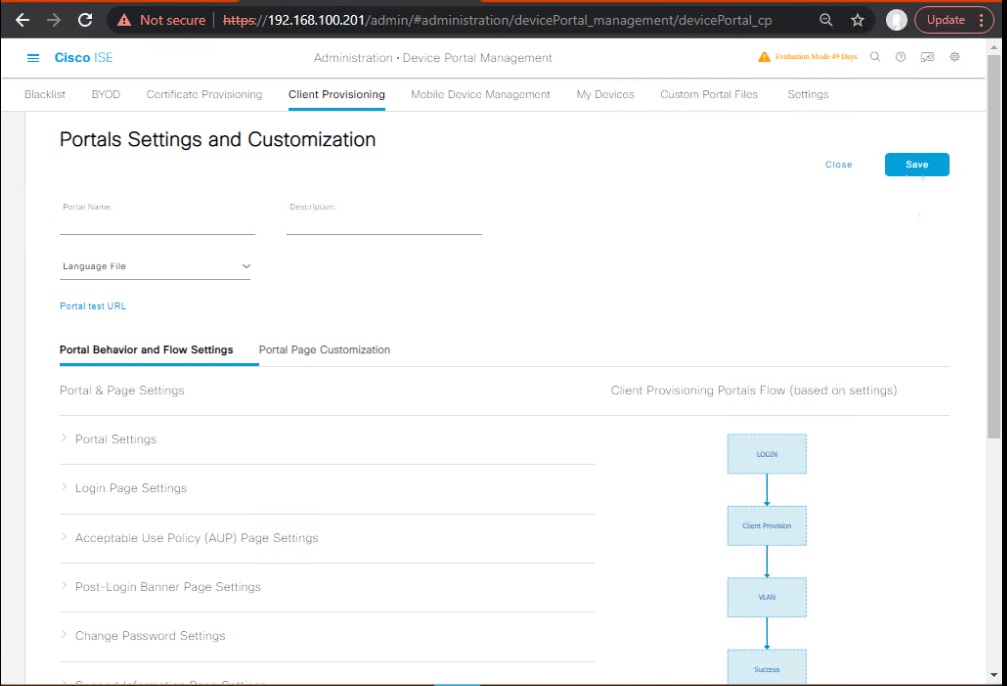Image resolution: width=1007 pixels, height=686 pixels.
Task: Click the Success flow box
Action: click(767, 667)
